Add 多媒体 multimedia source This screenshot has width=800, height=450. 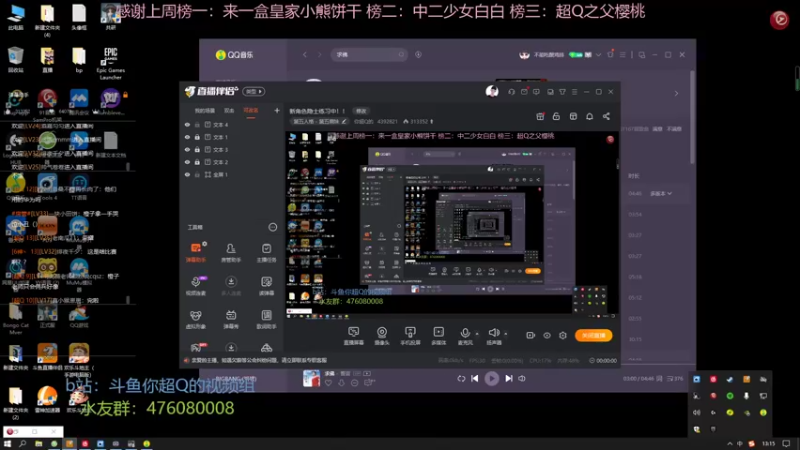(438, 336)
